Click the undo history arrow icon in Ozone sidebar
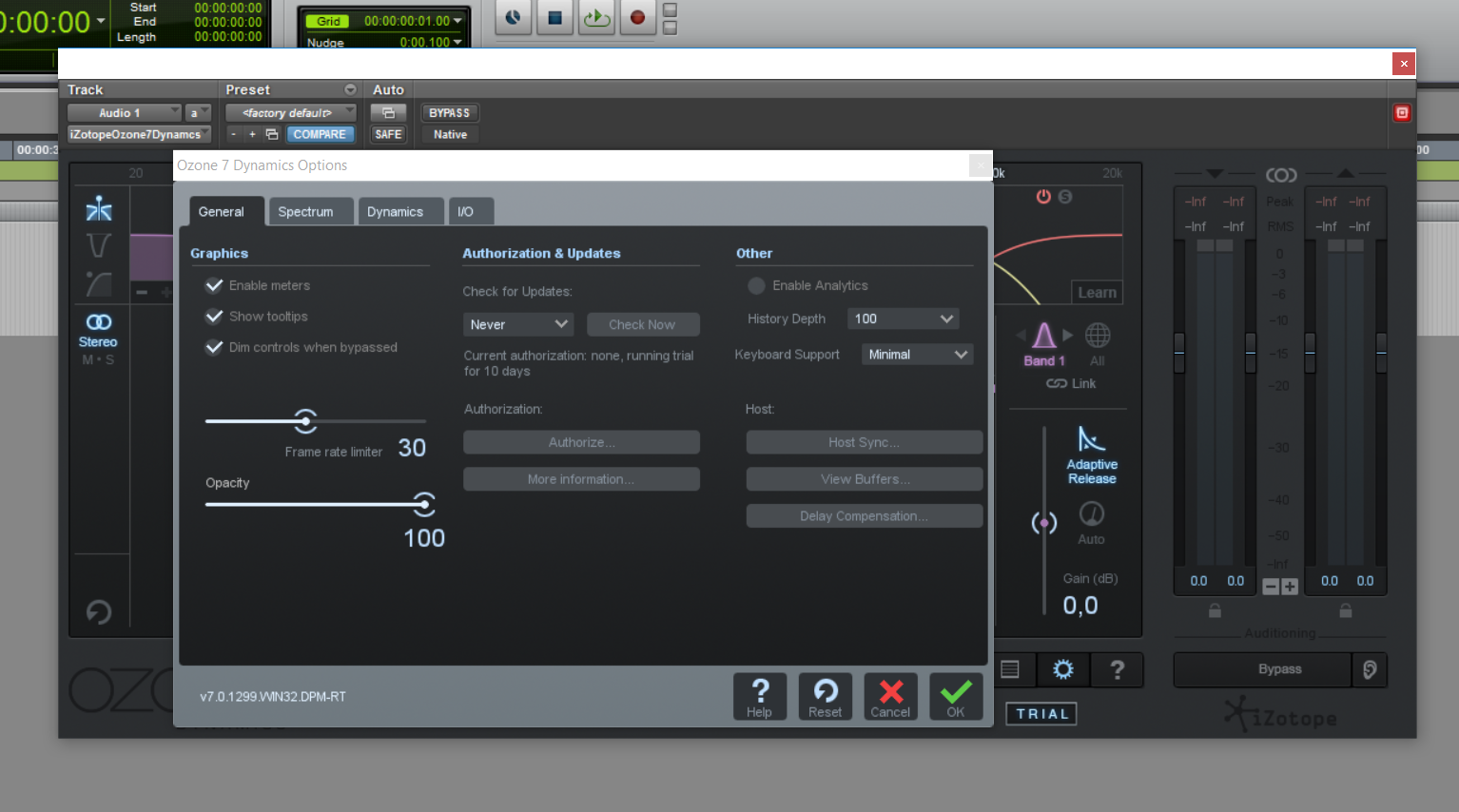 pyautogui.click(x=99, y=611)
